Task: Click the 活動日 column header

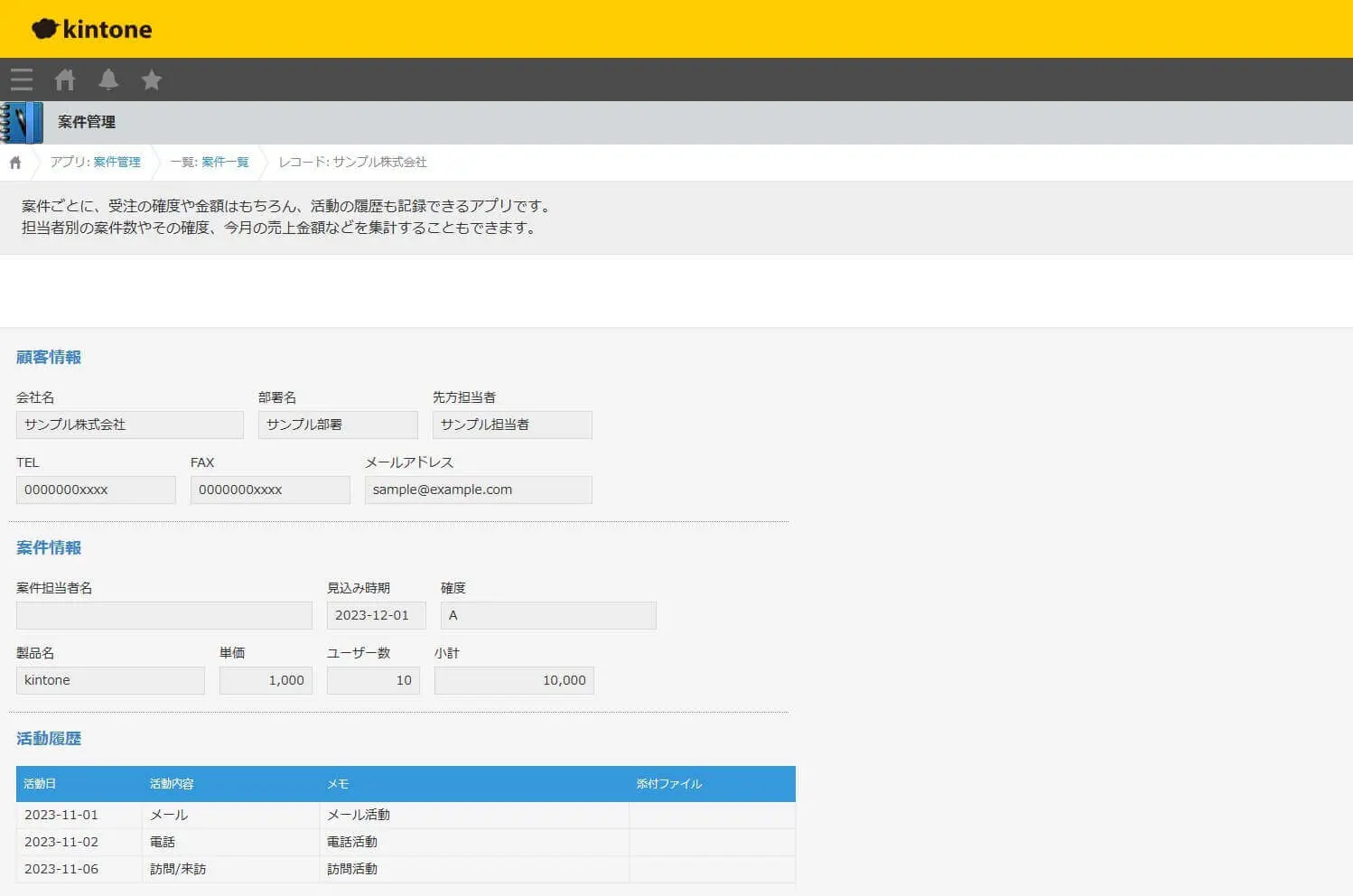Action: [40, 784]
